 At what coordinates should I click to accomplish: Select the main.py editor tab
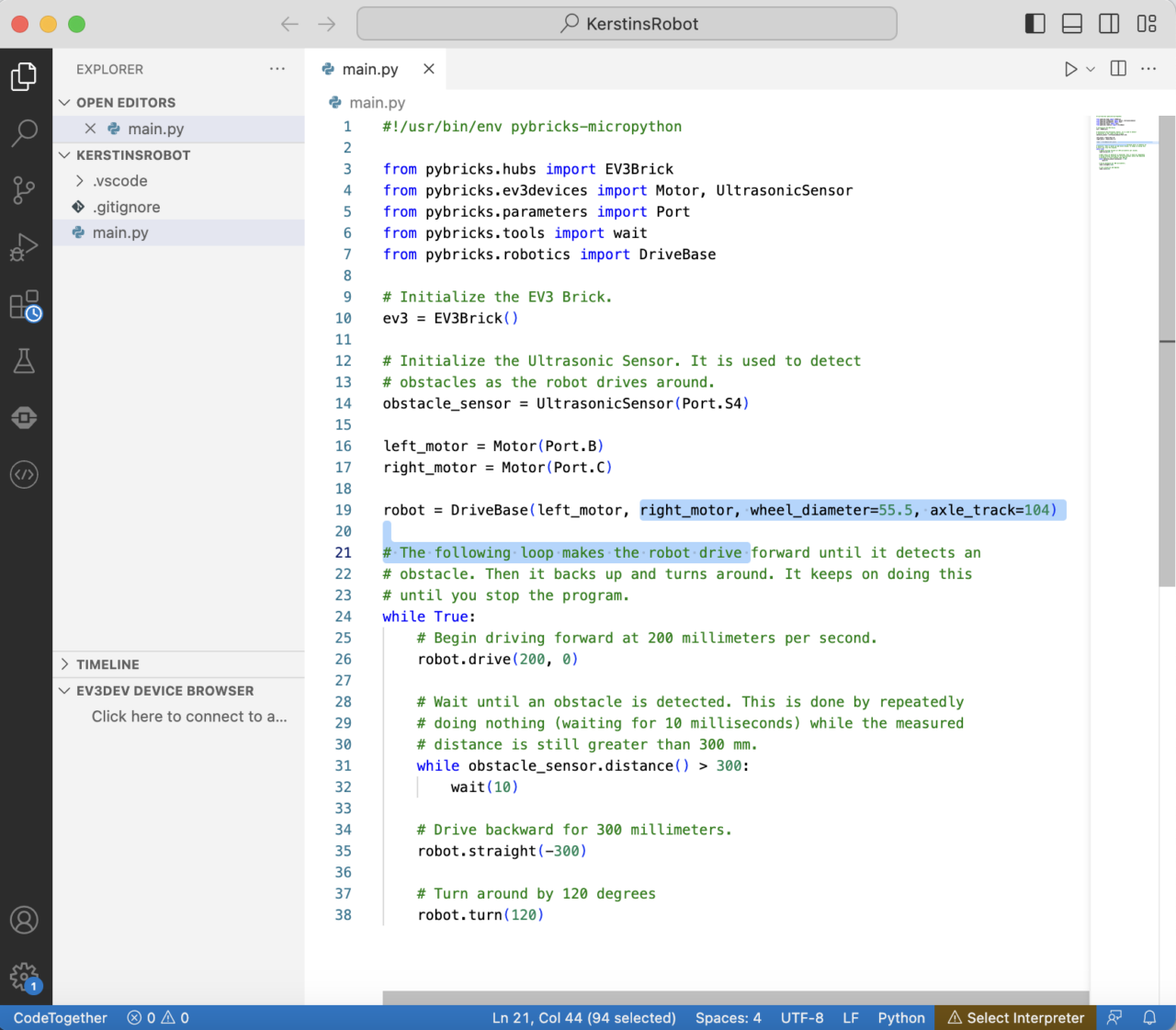369,69
